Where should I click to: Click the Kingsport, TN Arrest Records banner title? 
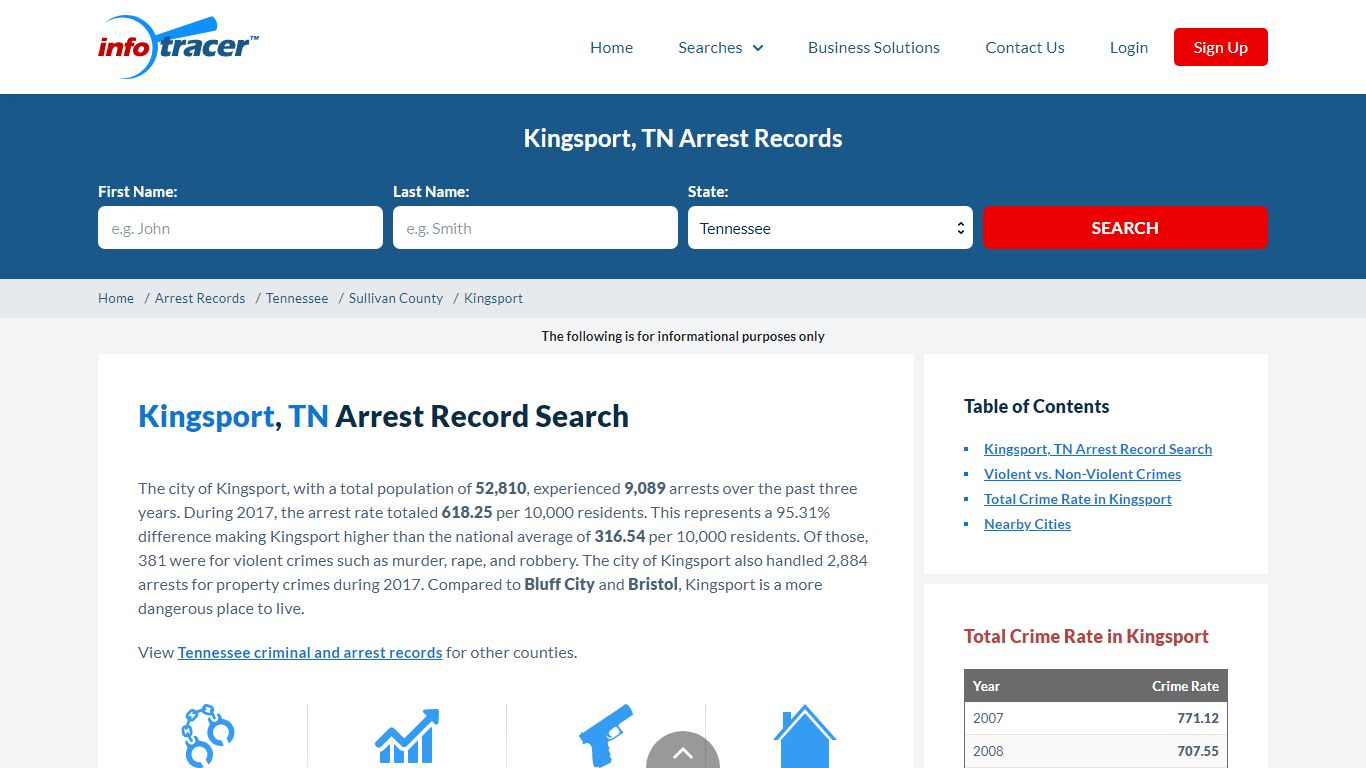point(683,138)
